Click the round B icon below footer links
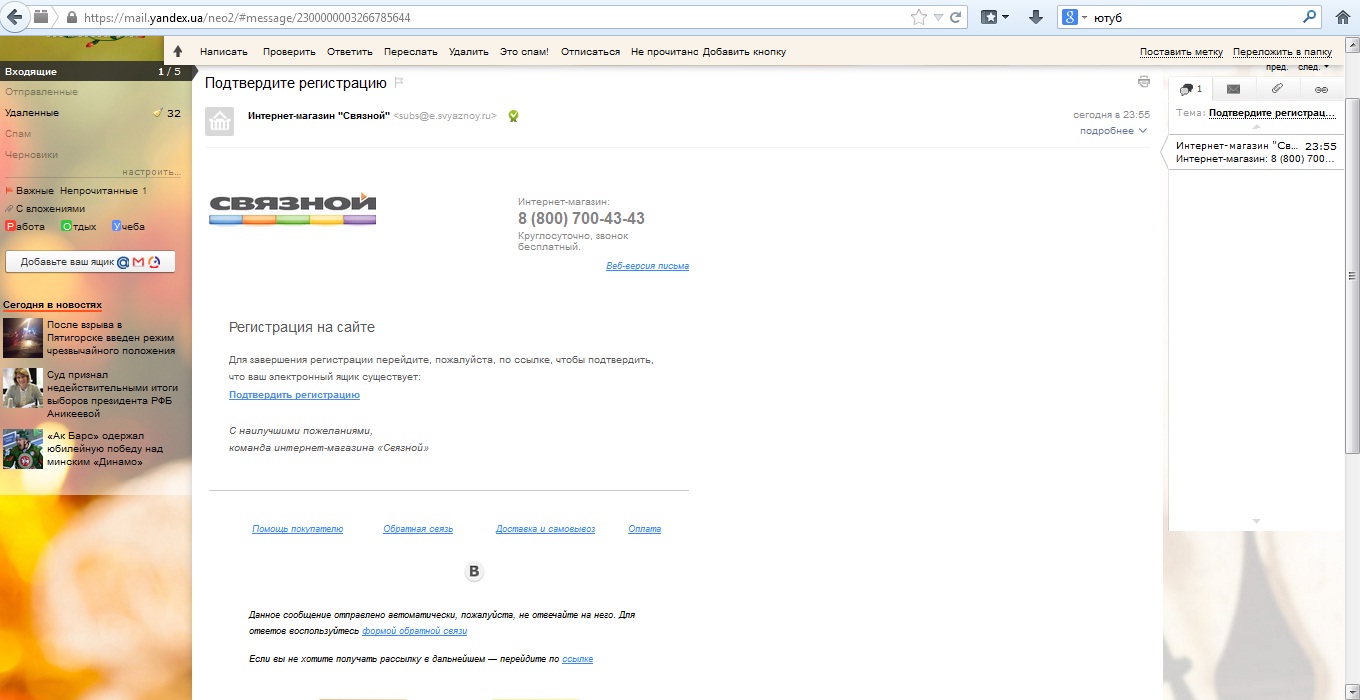This screenshot has width=1360, height=700. click(474, 571)
